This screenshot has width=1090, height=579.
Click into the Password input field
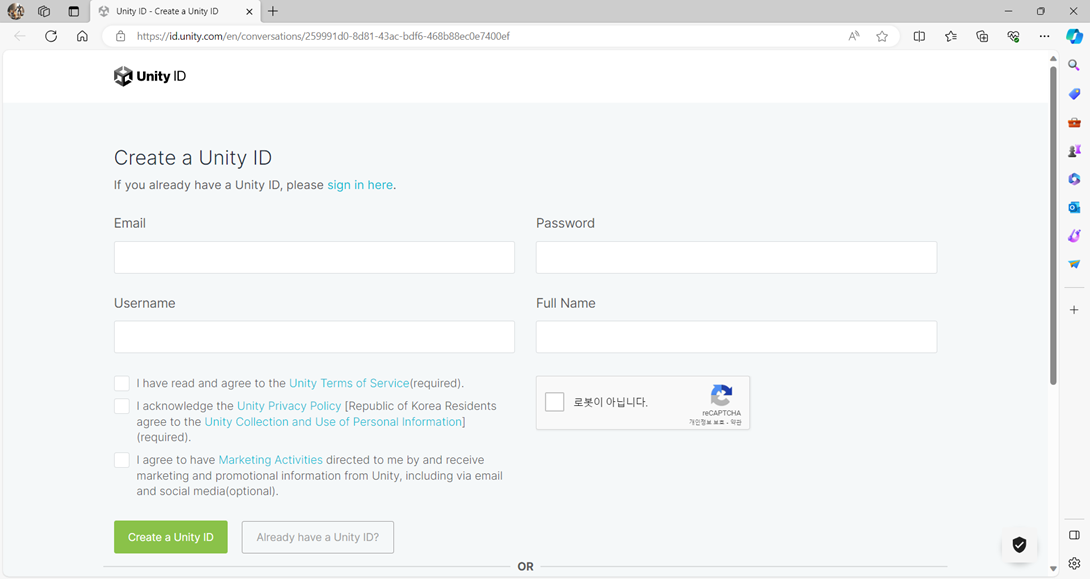tap(736, 257)
